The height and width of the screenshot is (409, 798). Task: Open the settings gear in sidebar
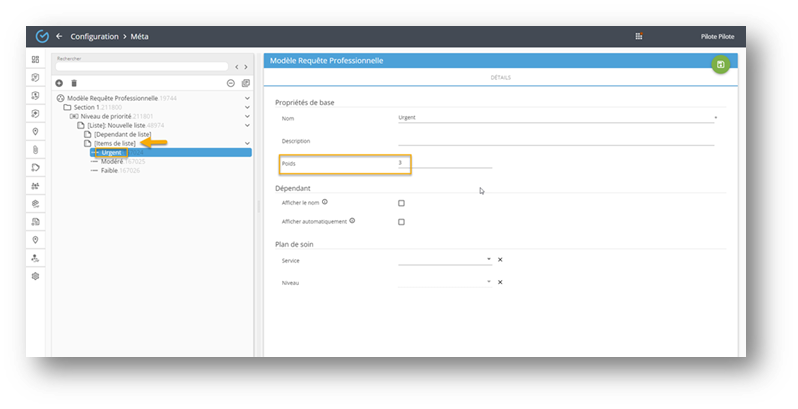[x=36, y=275]
